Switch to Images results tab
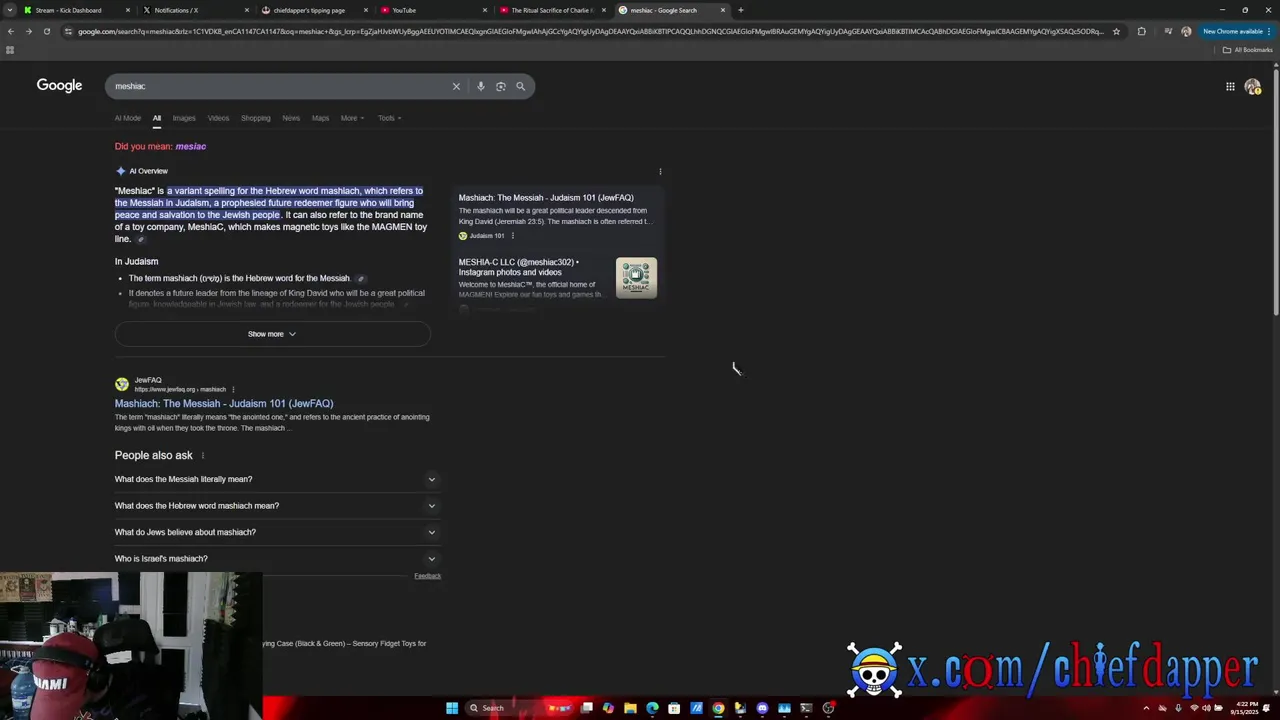The image size is (1280, 720). (184, 118)
